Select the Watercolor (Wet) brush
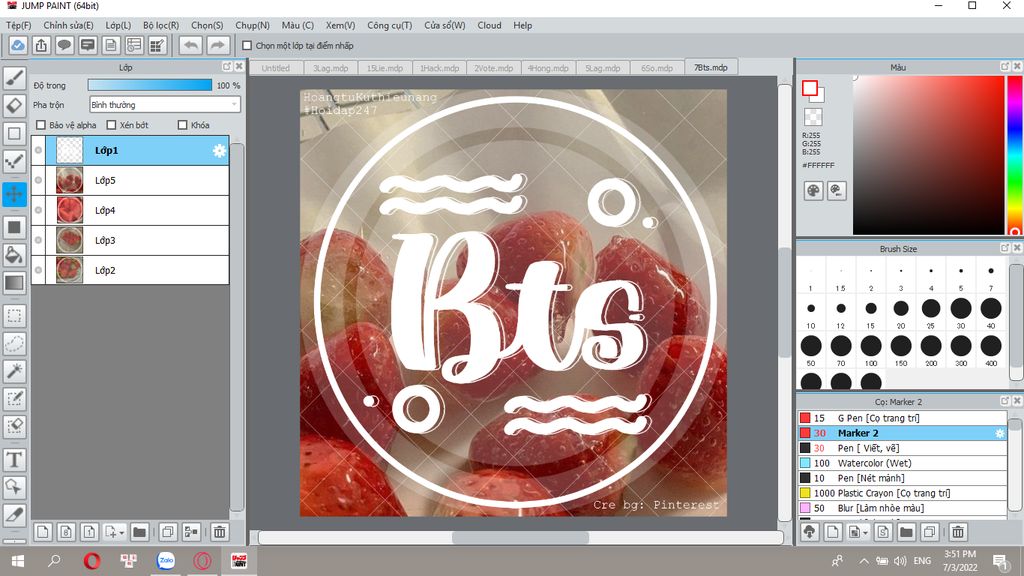The width and height of the screenshot is (1024, 576). click(902, 463)
